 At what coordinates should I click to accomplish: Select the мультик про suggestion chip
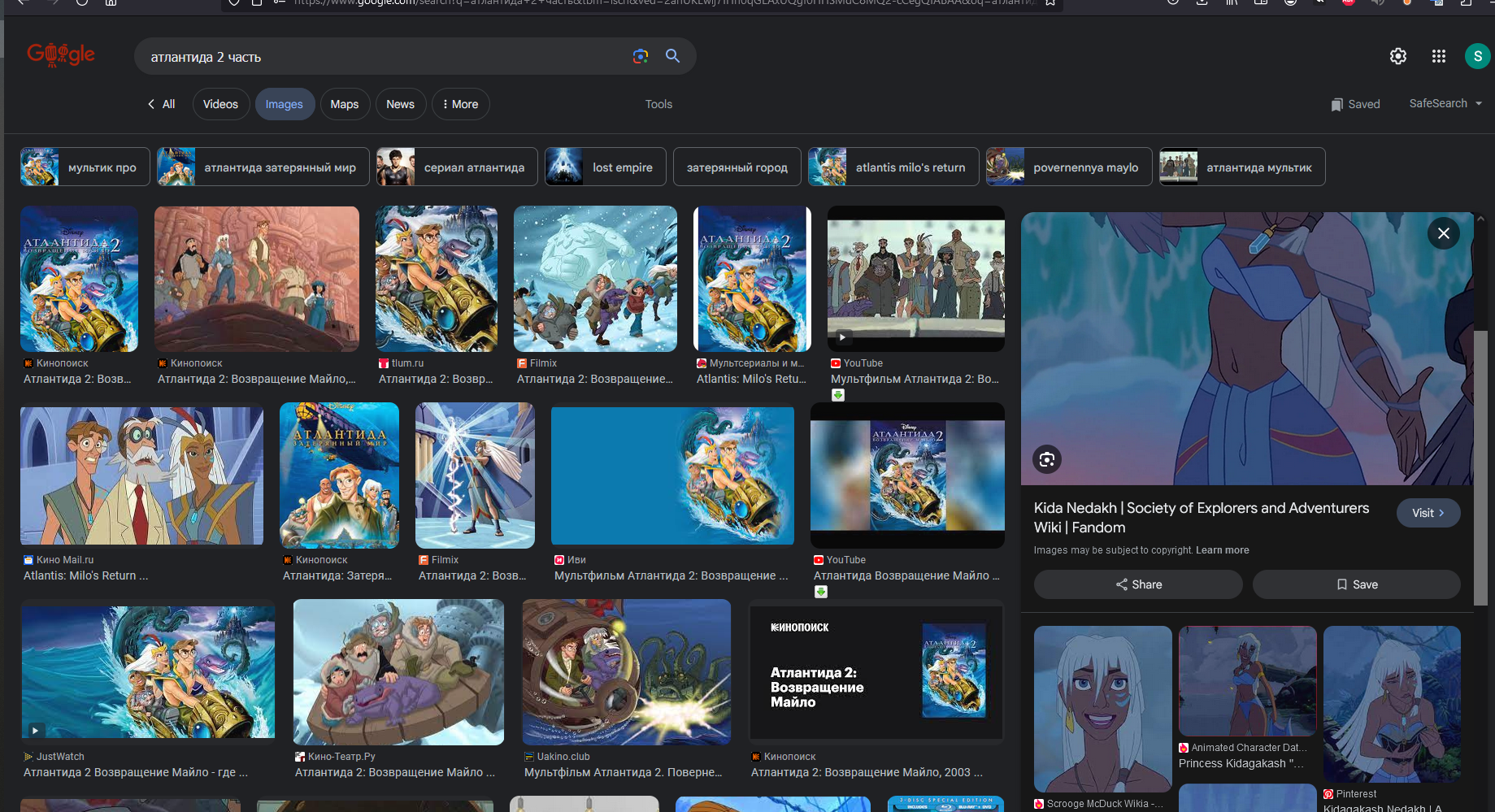pyautogui.click(x=85, y=167)
